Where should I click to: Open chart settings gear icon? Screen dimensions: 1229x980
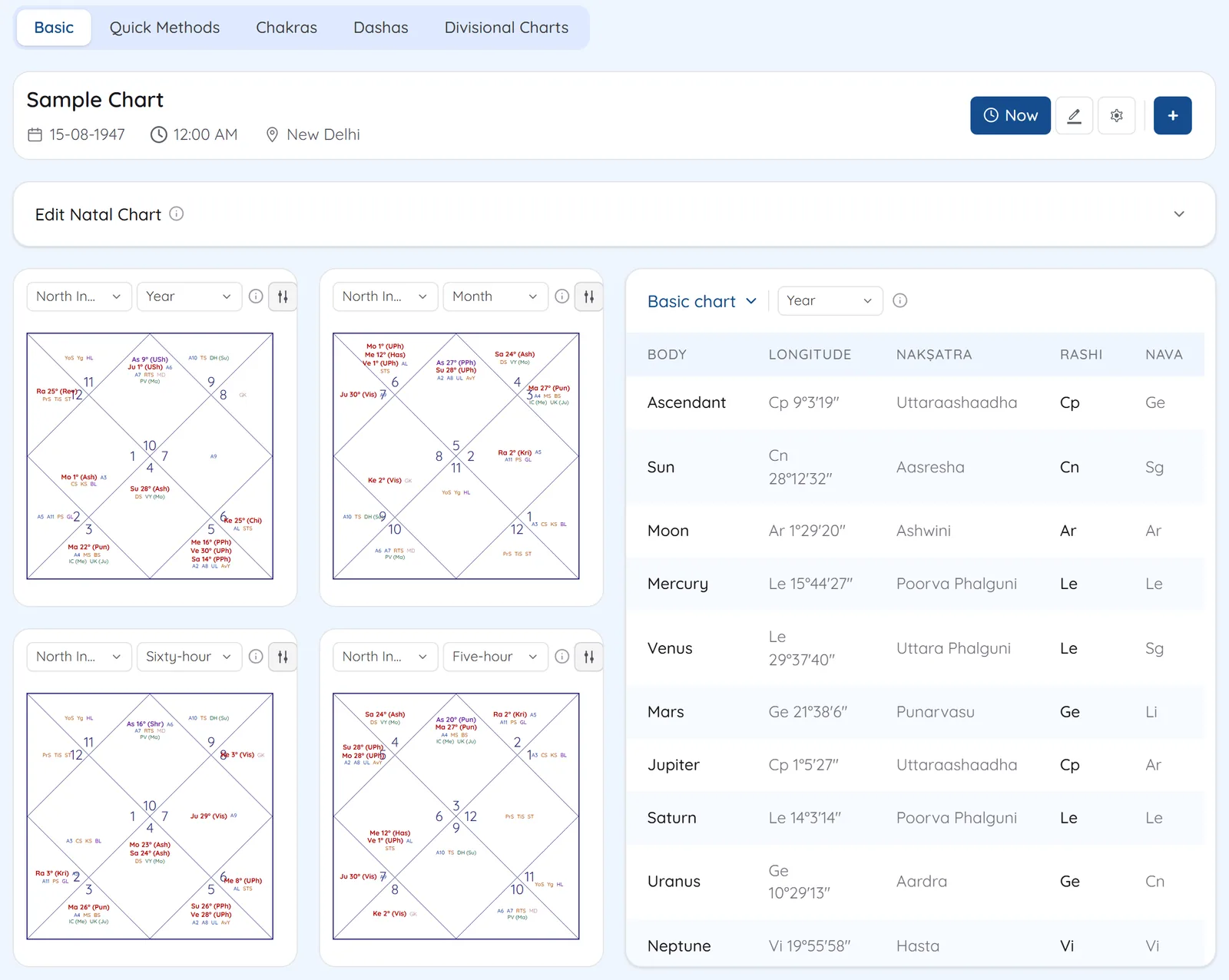pos(1117,116)
